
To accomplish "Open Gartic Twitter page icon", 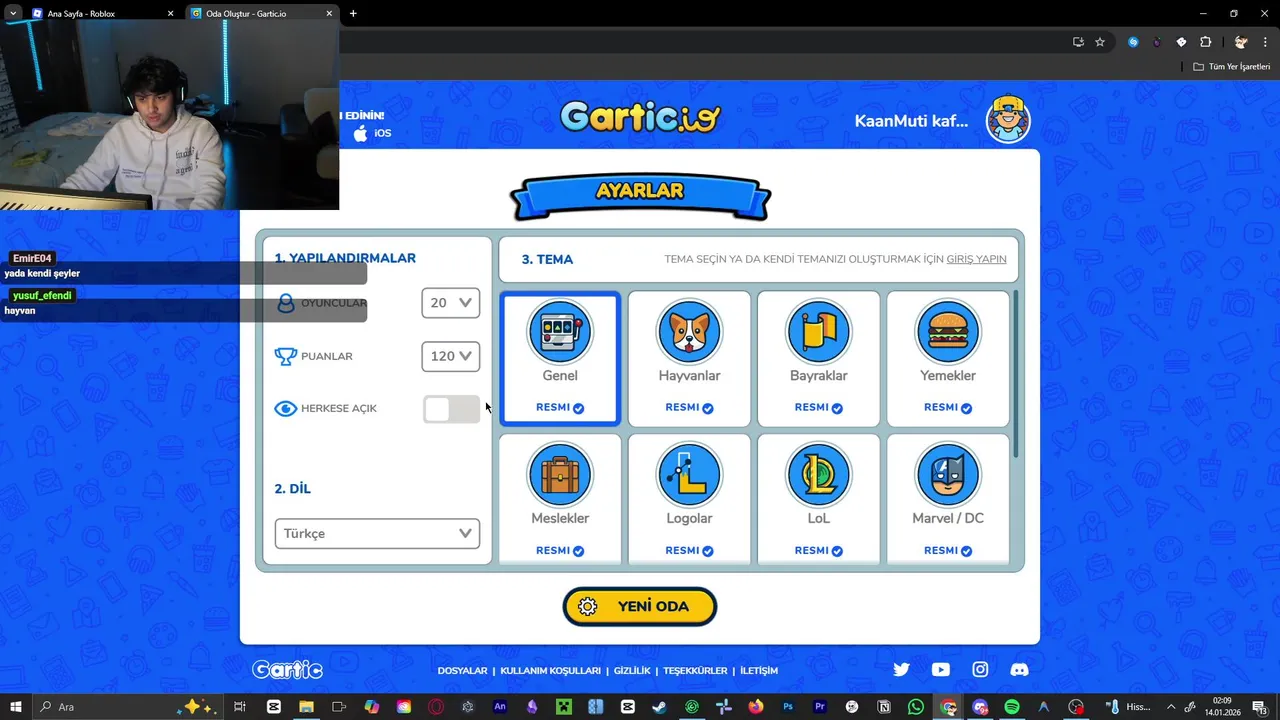I will (x=901, y=670).
